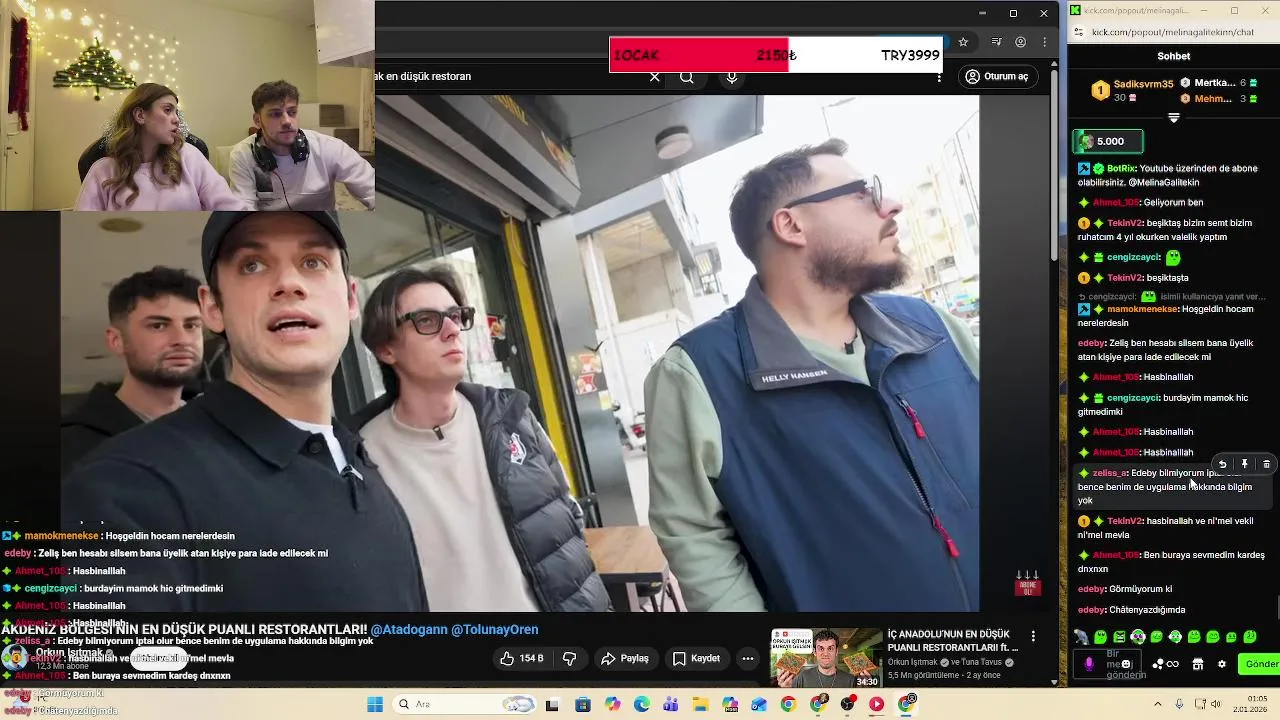Open the Windows Start button
Image resolution: width=1280 pixels, height=720 pixels.
tap(375, 704)
